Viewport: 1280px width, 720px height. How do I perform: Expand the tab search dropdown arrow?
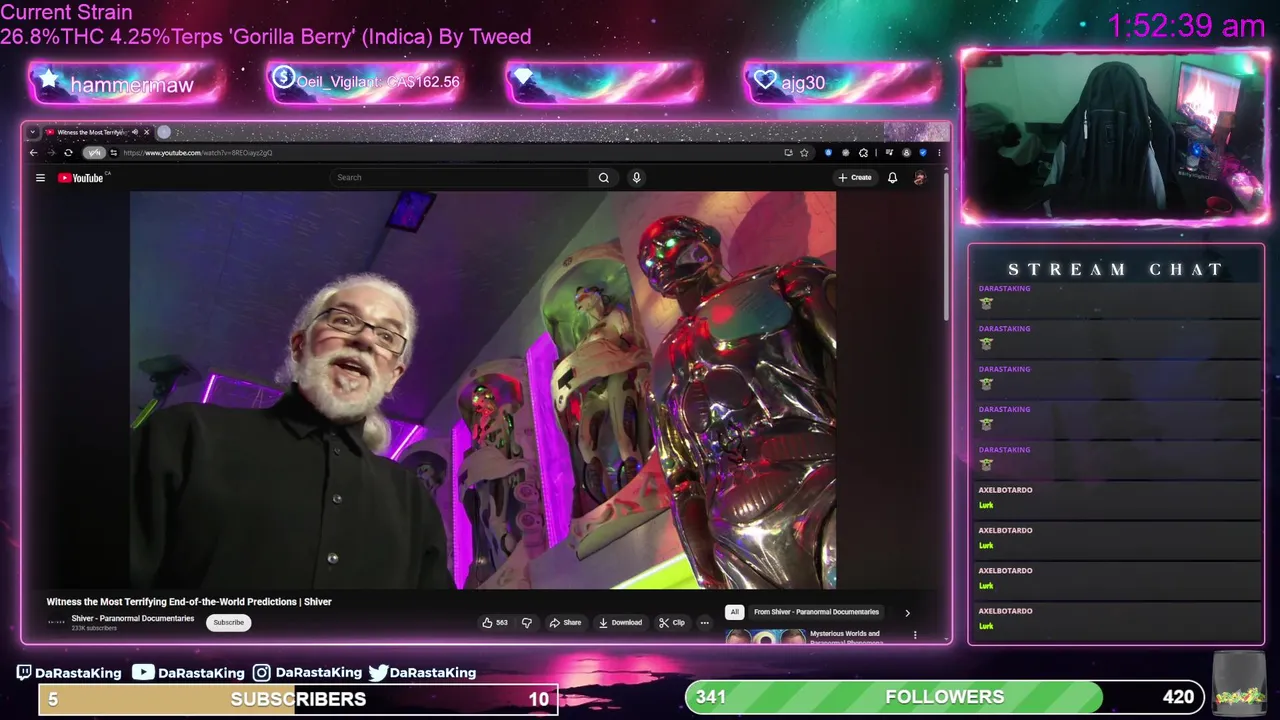(x=32, y=132)
